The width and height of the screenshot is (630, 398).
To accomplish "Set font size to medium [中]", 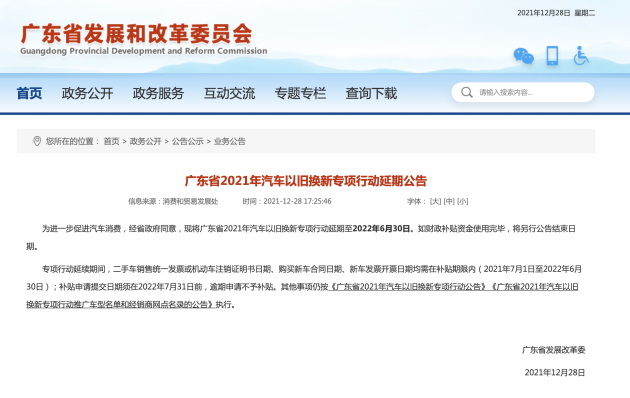I will click(x=449, y=201).
